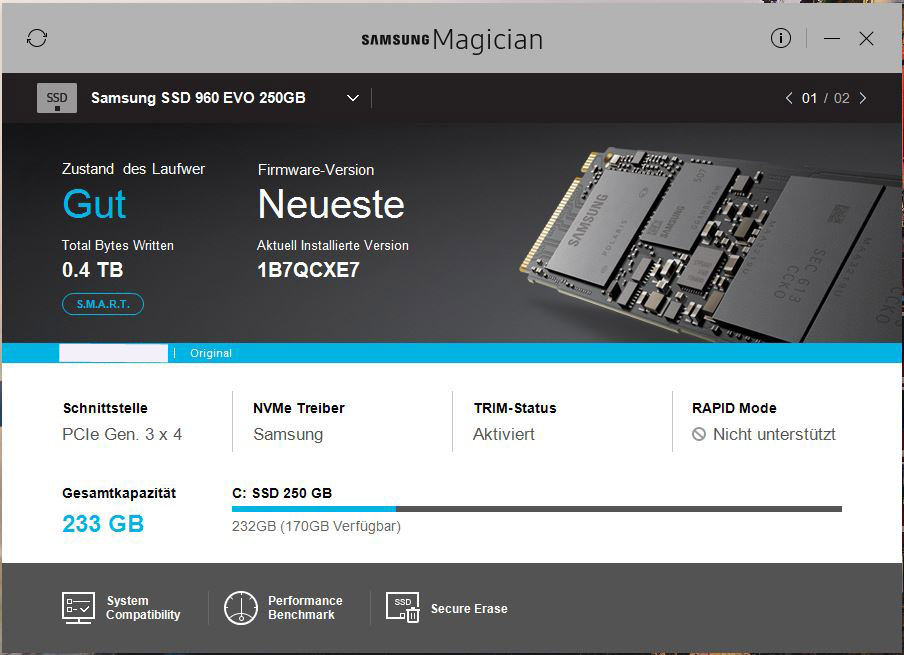
Task: Open System Compatibility
Action: click(x=143, y=608)
